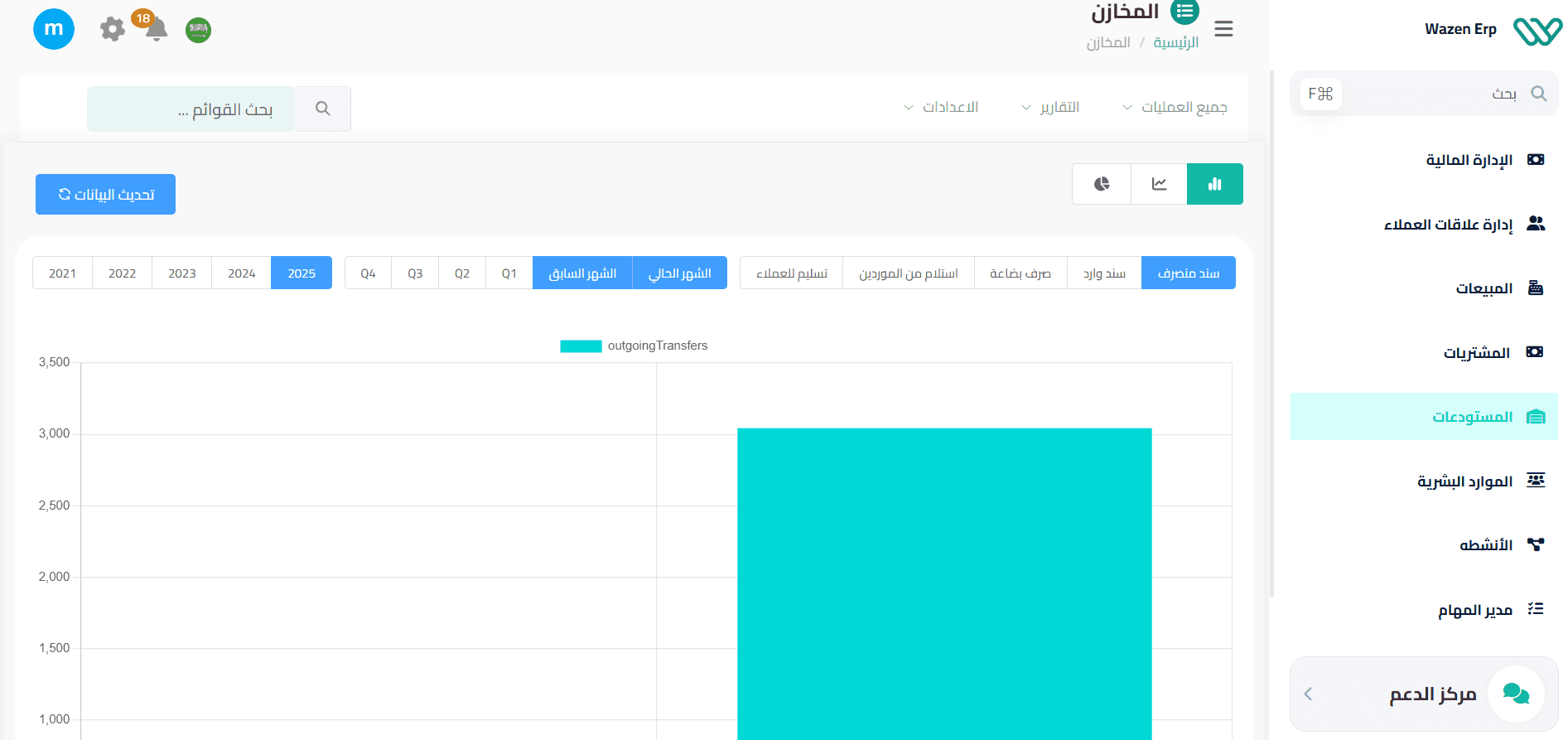Expand the جميع العمليات dropdown
This screenshot has width=1568, height=740.
(x=1175, y=108)
